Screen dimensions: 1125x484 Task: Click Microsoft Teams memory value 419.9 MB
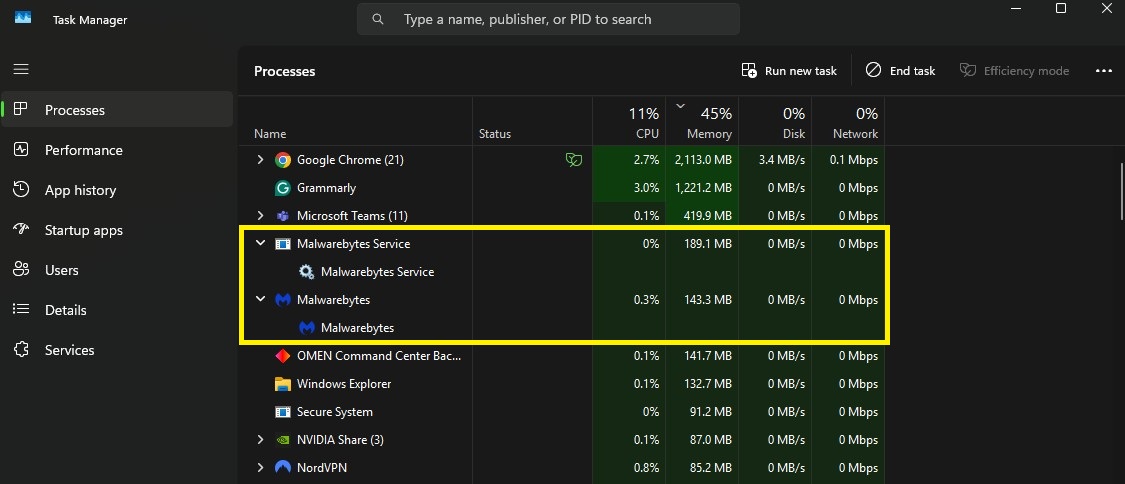(x=708, y=216)
